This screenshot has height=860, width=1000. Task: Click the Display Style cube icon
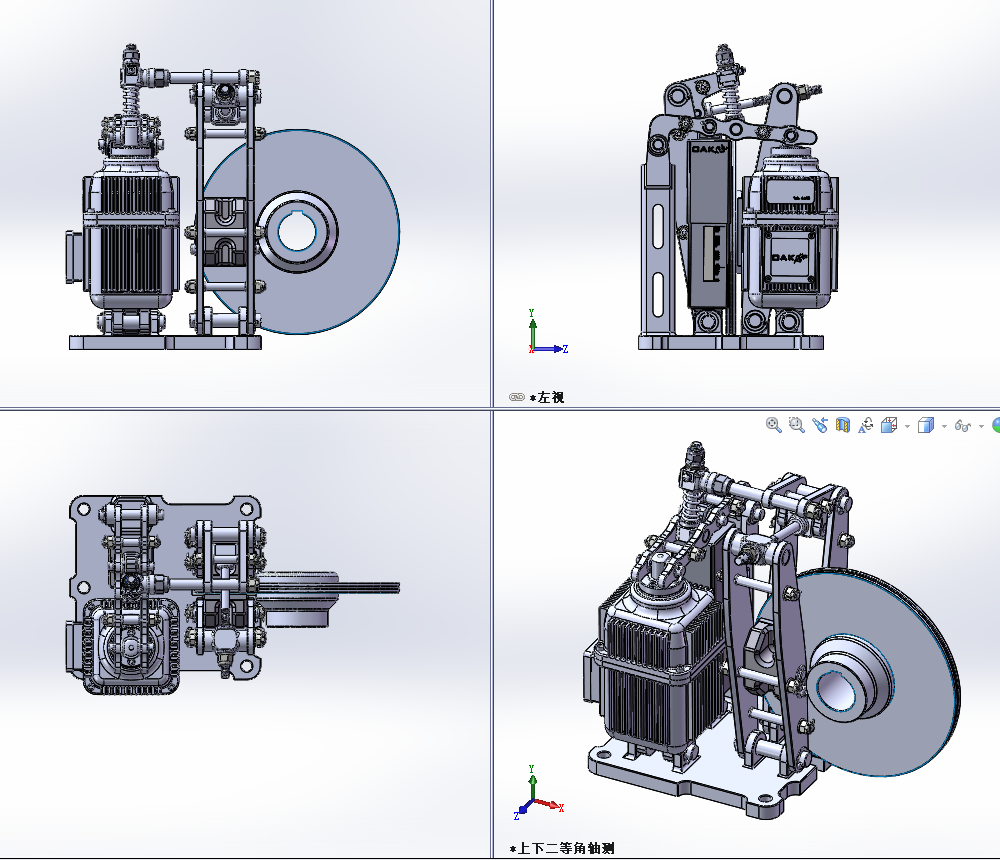tap(926, 425)
